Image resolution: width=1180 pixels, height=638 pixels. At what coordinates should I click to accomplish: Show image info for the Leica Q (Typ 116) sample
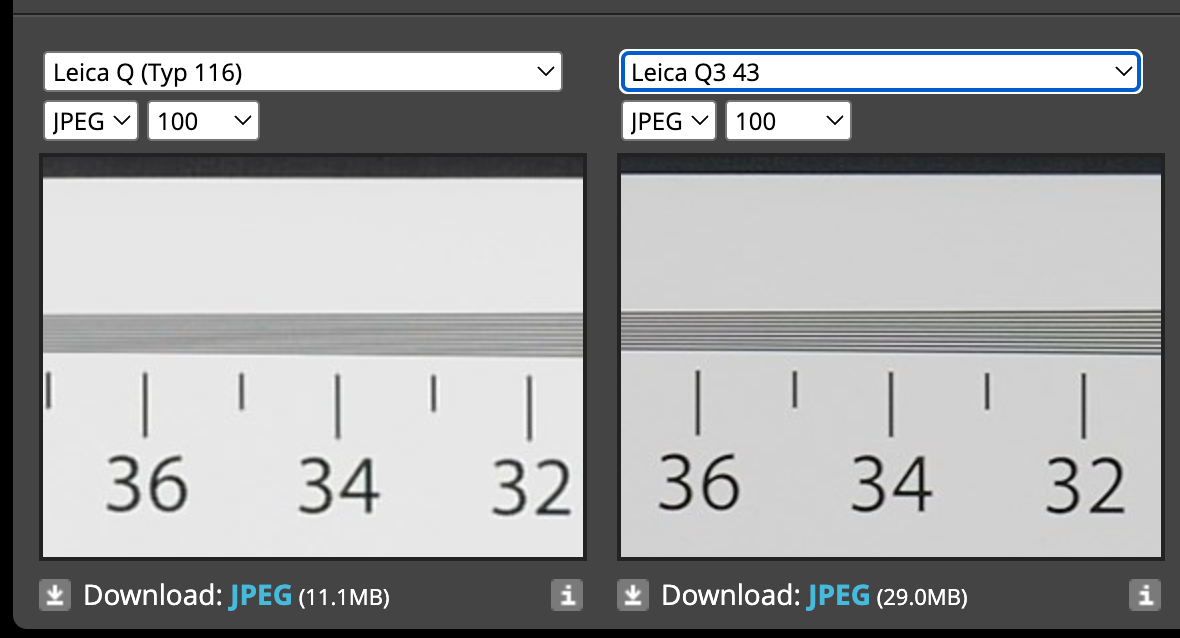tap(566, 596)
